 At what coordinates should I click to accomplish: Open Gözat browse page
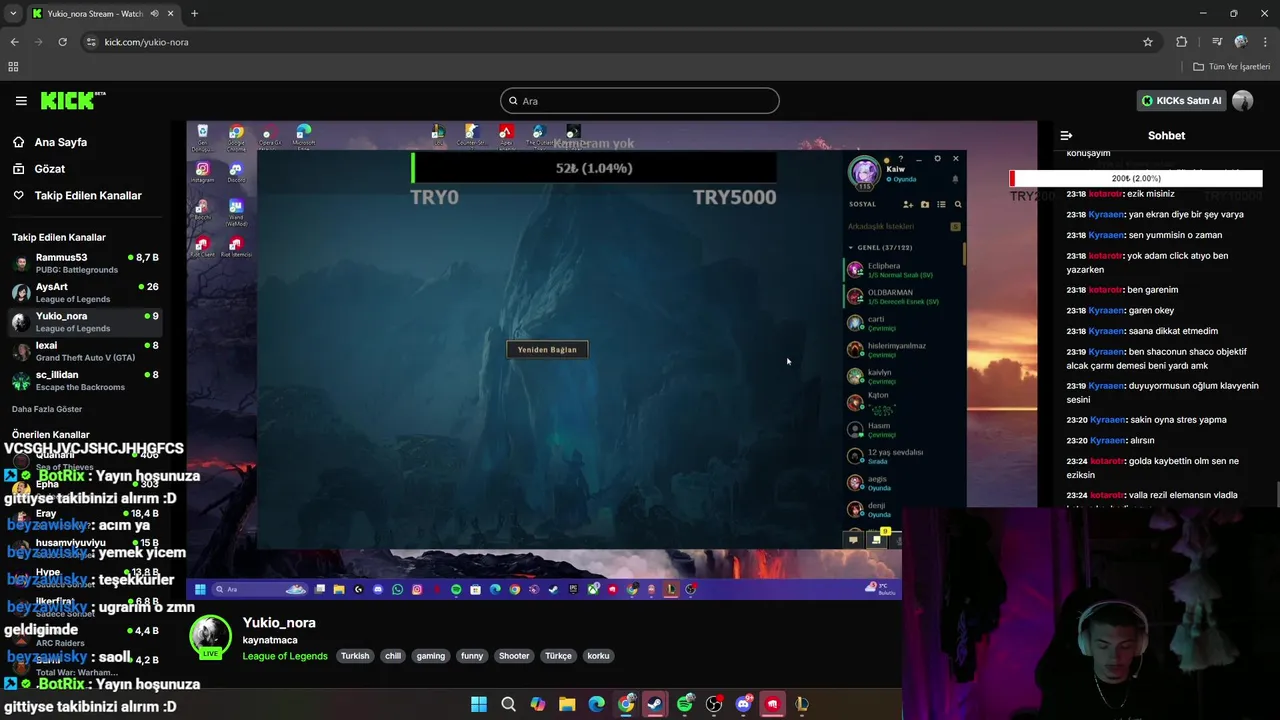49,169
